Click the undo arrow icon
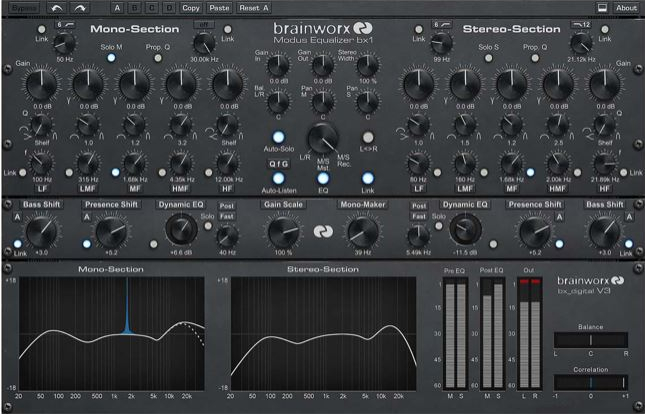Viewport: 645px width, 414px height. [56, 8]
